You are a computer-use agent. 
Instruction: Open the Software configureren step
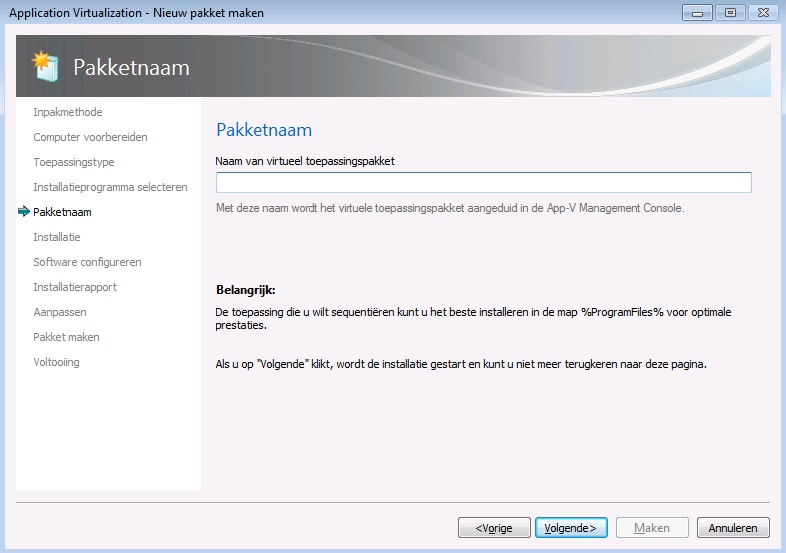(x=87, y=262)
